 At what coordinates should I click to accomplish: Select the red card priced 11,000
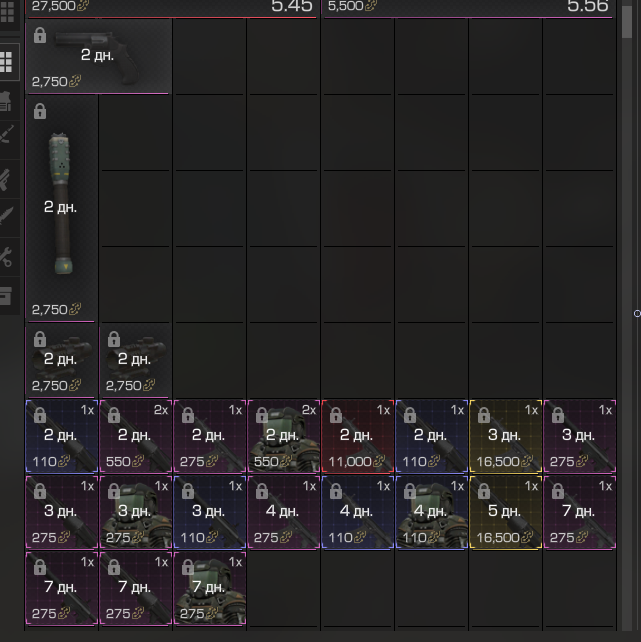358,436
